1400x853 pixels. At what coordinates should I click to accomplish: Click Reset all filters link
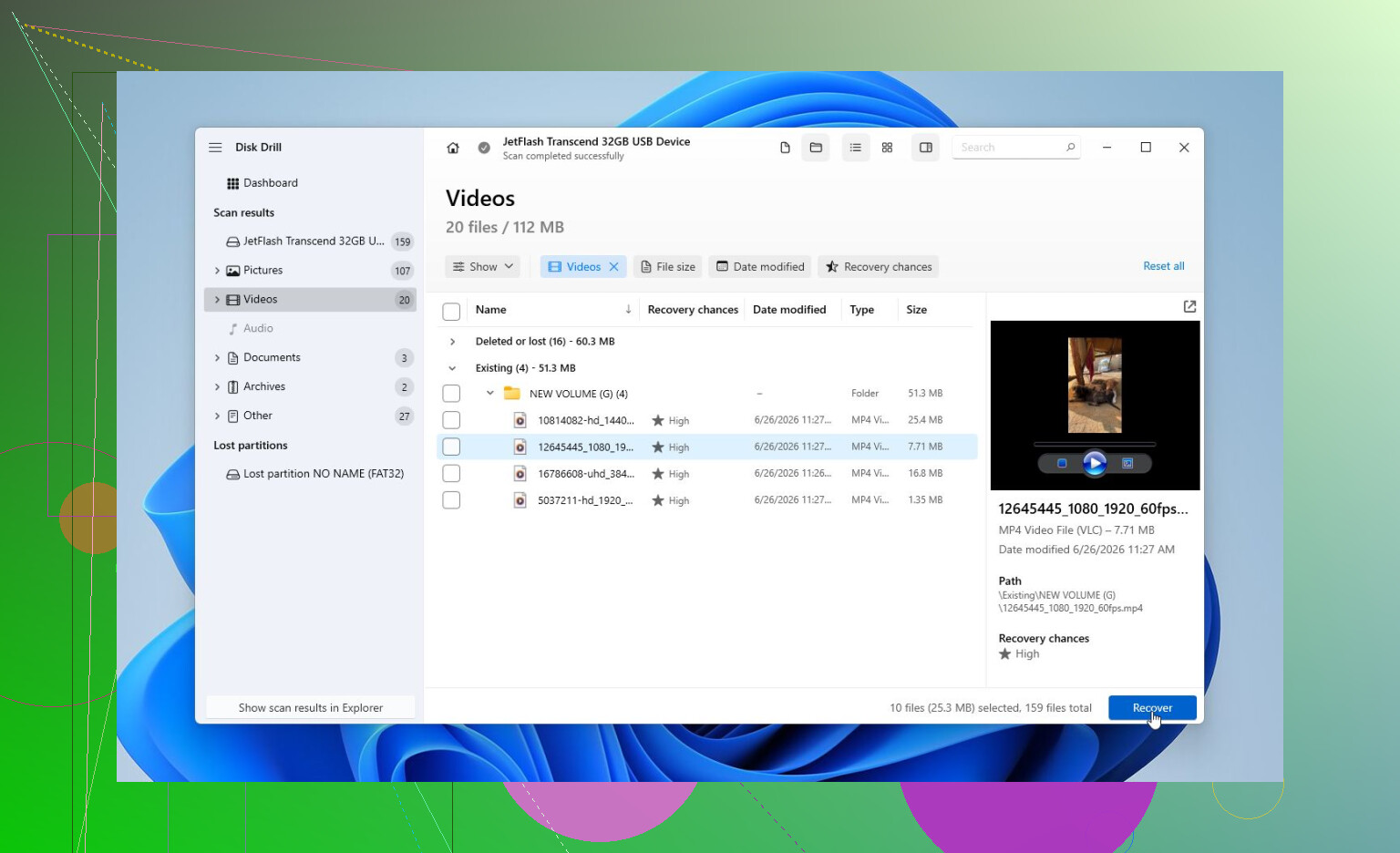1164,266
